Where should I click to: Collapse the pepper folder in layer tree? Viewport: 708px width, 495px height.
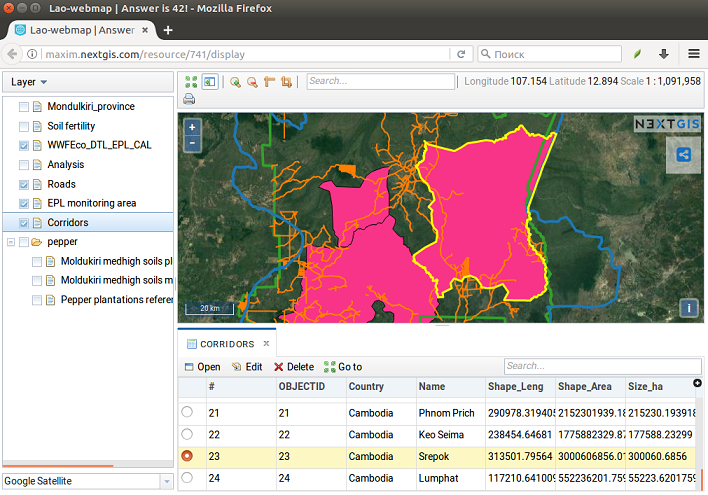click(11, 242)
